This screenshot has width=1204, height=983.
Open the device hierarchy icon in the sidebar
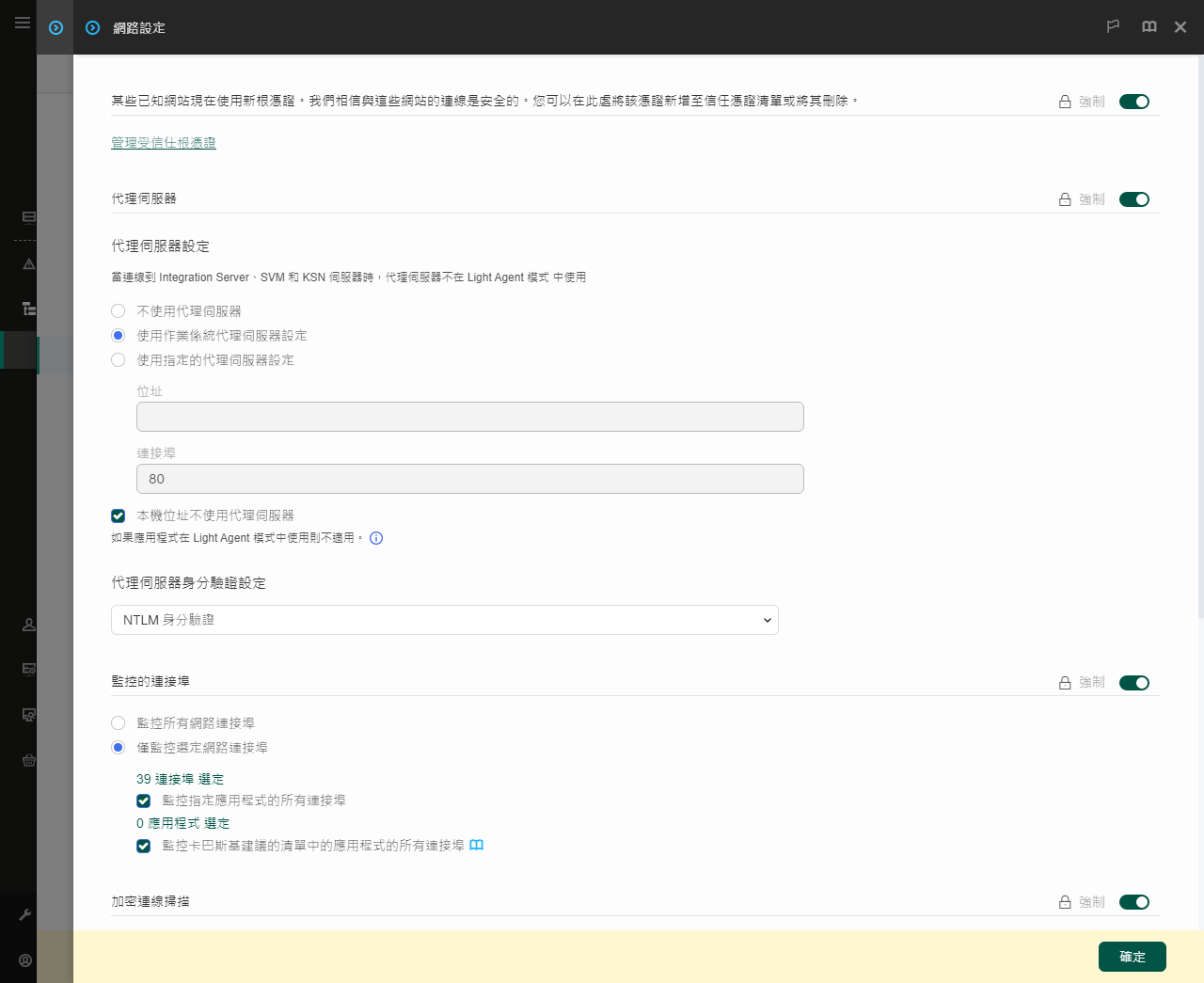(x=28, y=308)
